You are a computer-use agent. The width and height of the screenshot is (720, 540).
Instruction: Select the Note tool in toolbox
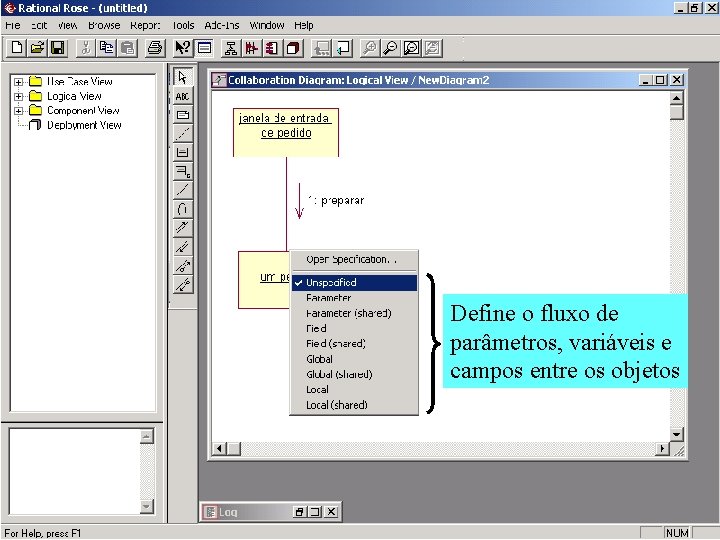point(183,115)
